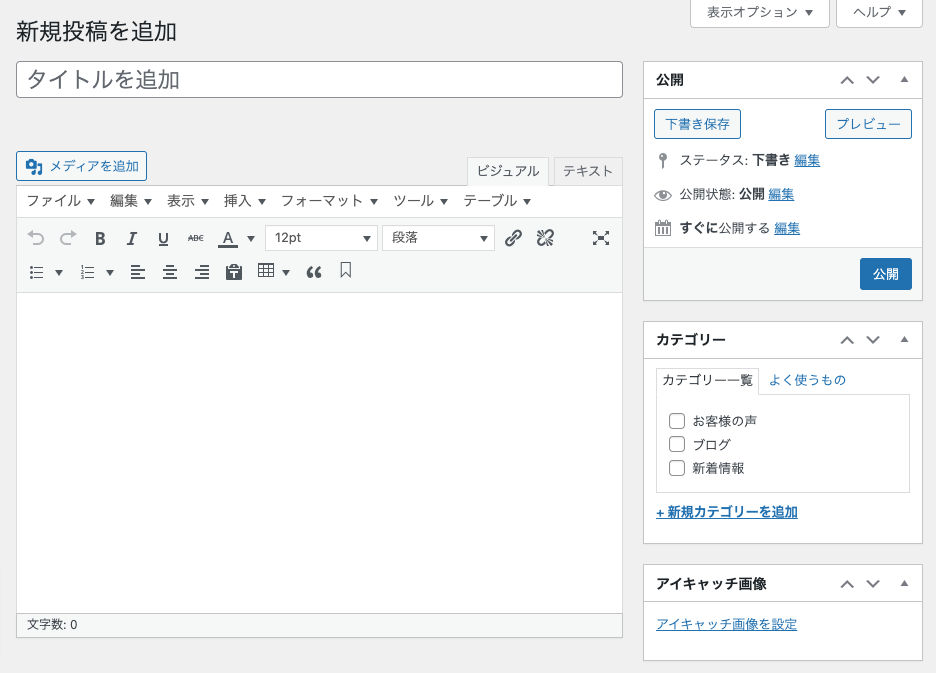Click the redo arrow icon
The height and width of the screenshot is (673, 936).
click(x=68, y=238)
